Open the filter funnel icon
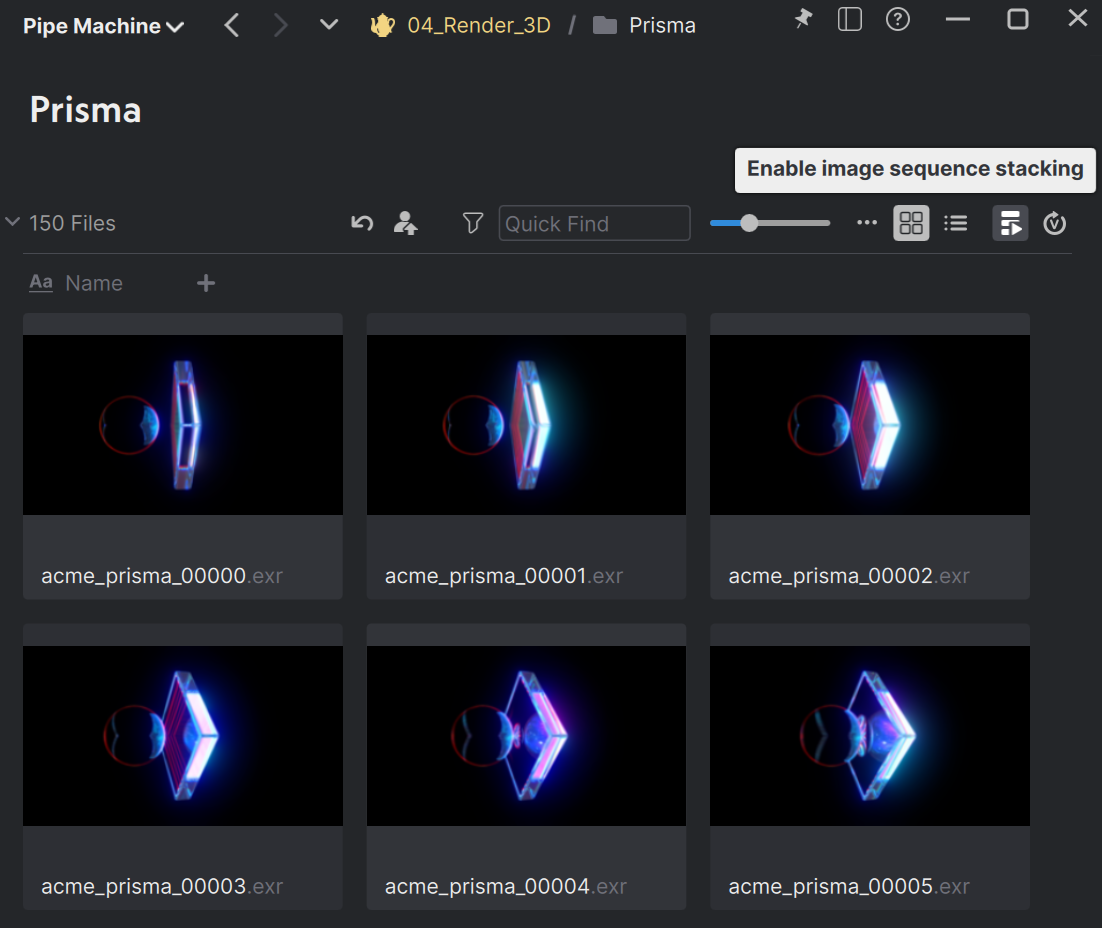The height and width of the screenshot is (928, 1102). 473,223
